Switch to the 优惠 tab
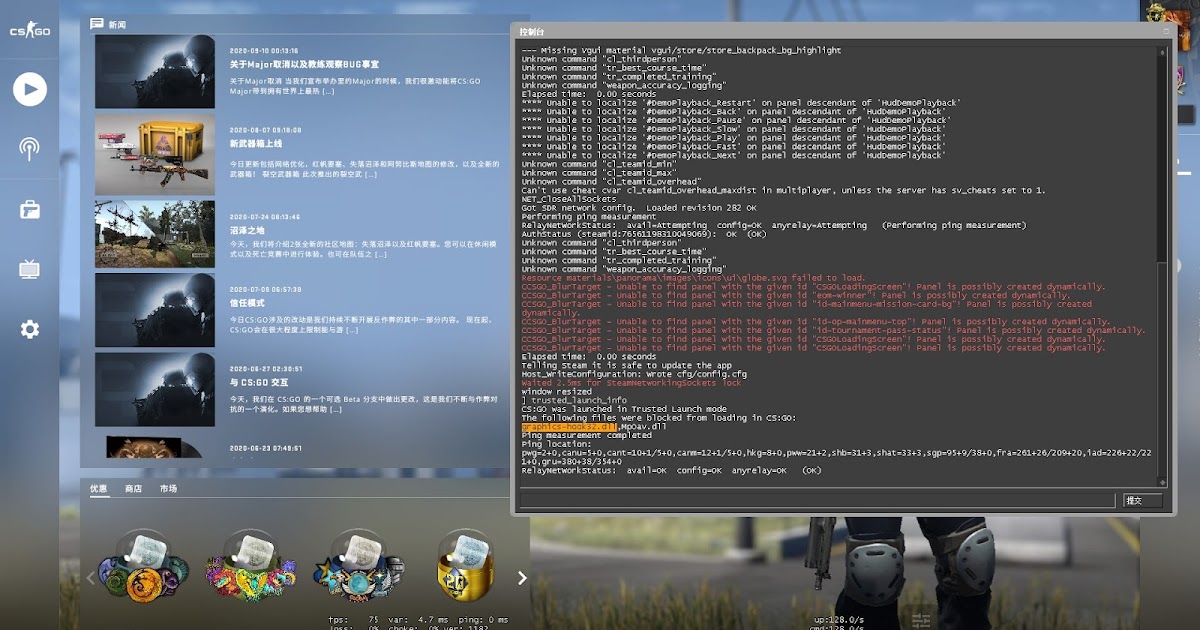This screenshot has width=1200, height=630. coord(98,489)
